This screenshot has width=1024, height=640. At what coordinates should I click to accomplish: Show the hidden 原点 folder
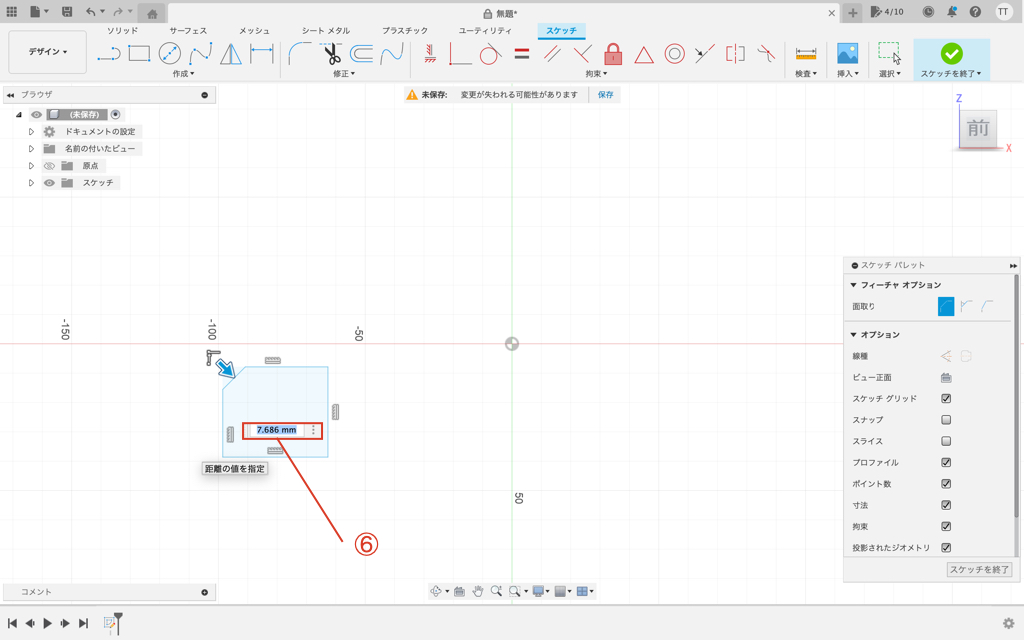click(x=49, y=166)
